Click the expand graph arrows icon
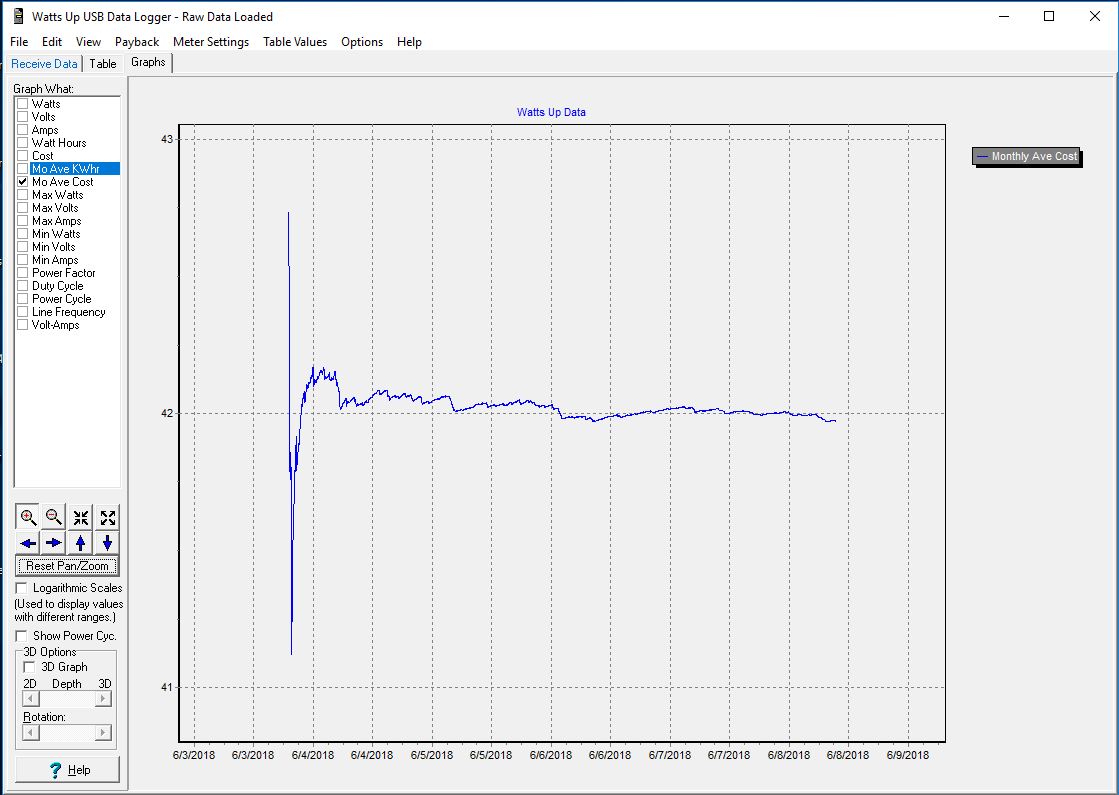The width and height of the screenshot is (1119, 795). point(107,517)
